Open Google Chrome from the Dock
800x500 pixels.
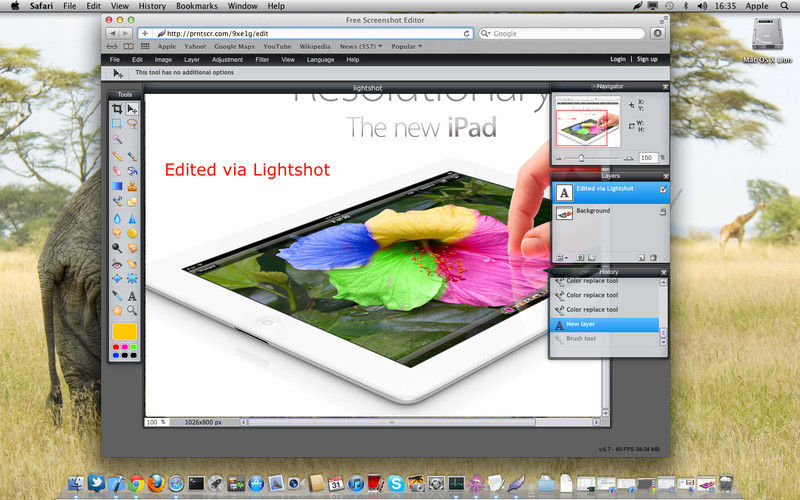[136, 483]
